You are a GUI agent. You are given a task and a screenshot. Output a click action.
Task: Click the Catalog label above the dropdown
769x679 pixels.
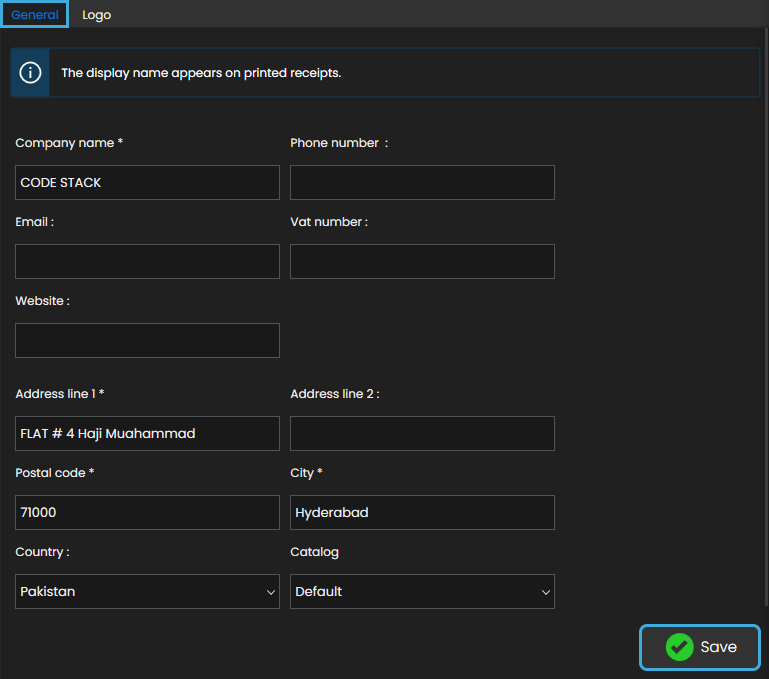coord(314,552)
